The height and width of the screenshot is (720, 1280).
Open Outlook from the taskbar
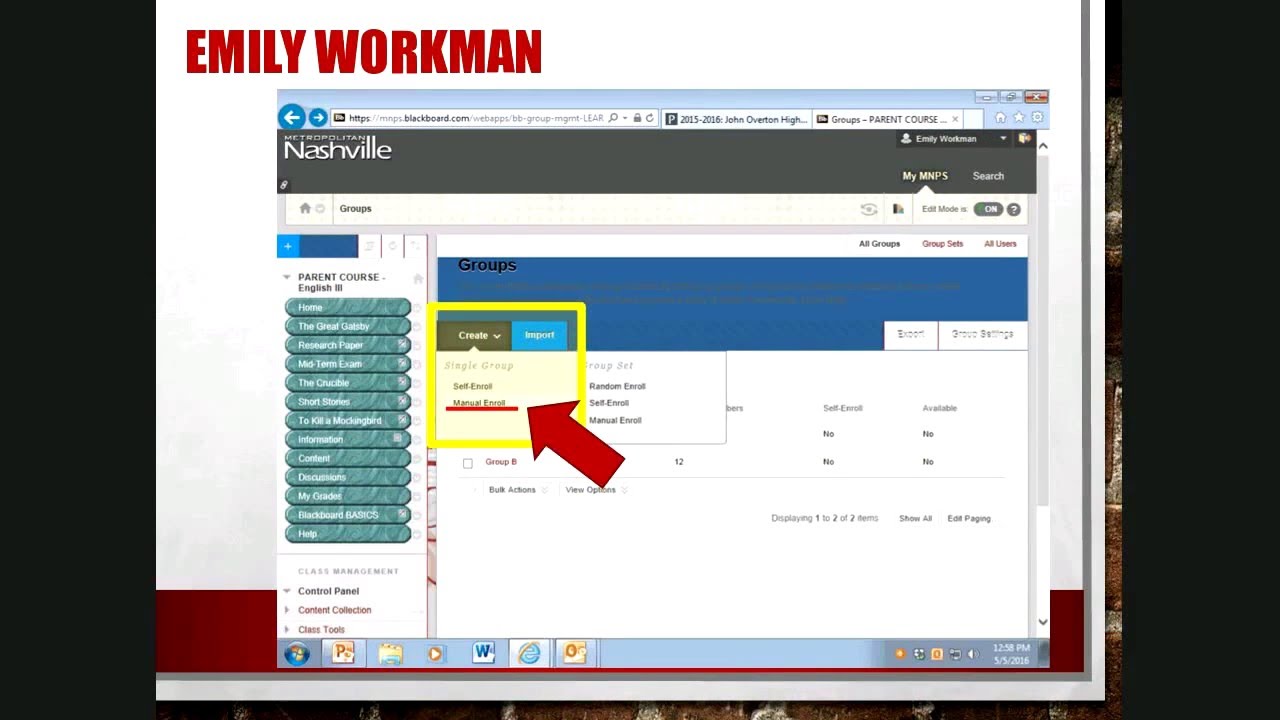click(574, 653)
